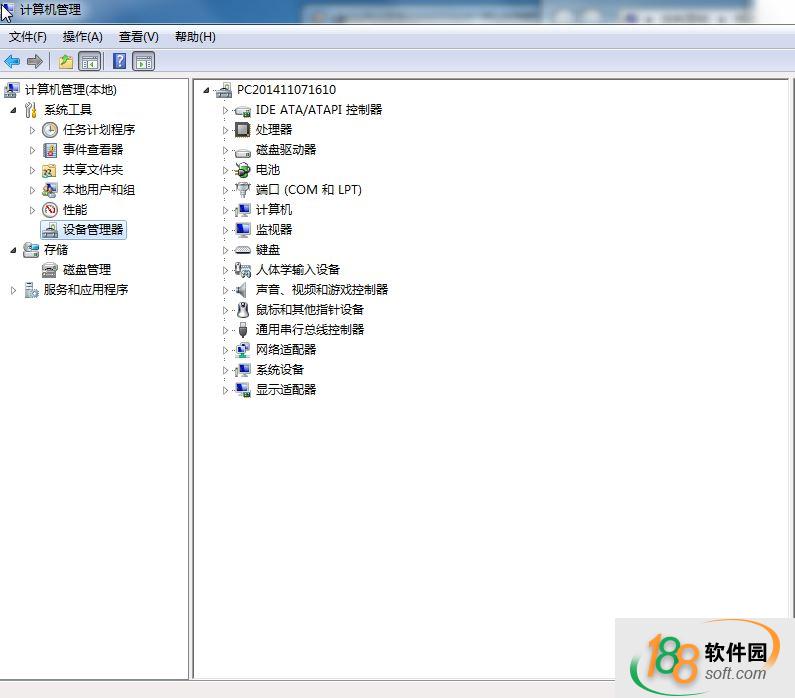Toggle the show/hide action pane icon
795x698 pixels.
tap(144, 61)
